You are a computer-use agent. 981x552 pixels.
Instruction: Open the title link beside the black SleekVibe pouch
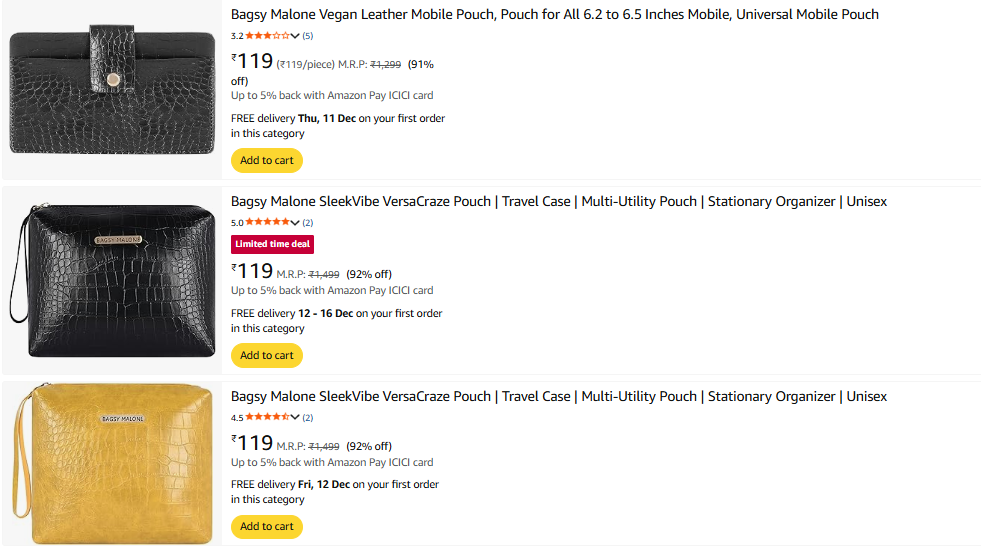click(x=559, y=201)
